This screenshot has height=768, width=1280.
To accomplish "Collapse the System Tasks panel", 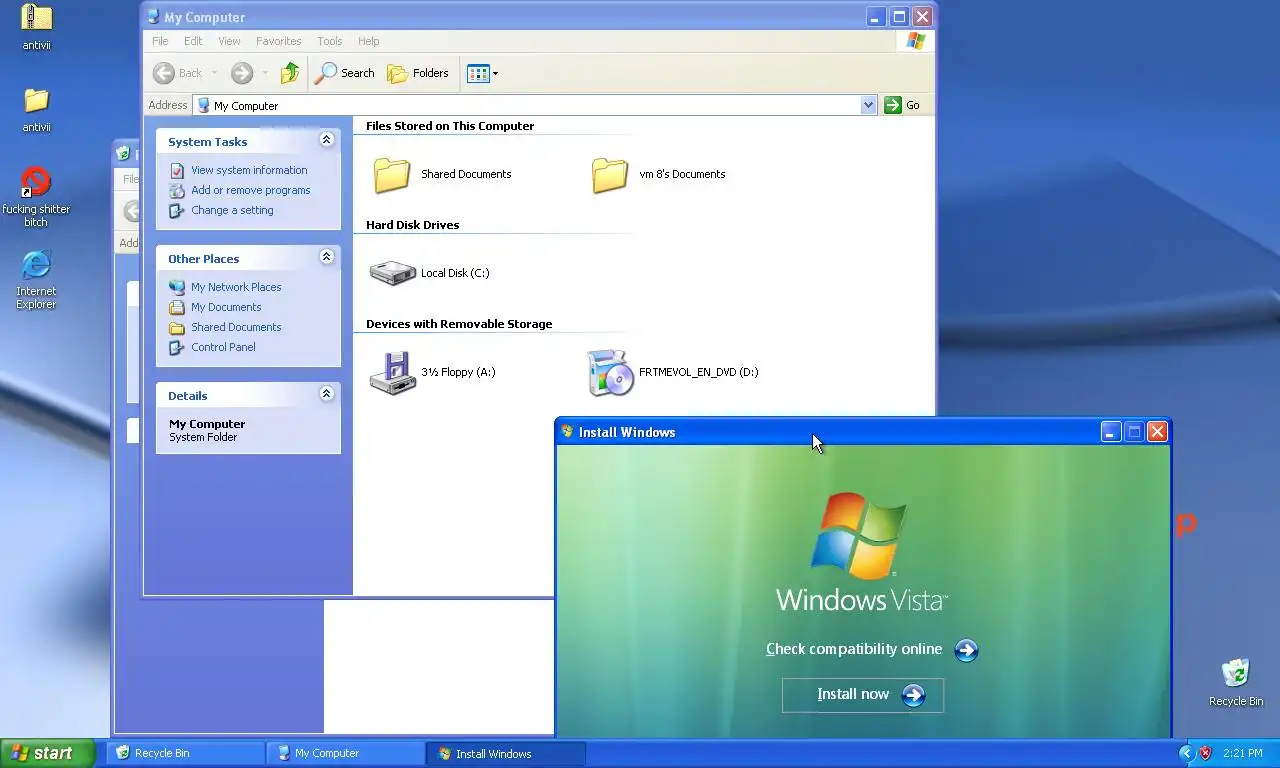I will [326, 140].
